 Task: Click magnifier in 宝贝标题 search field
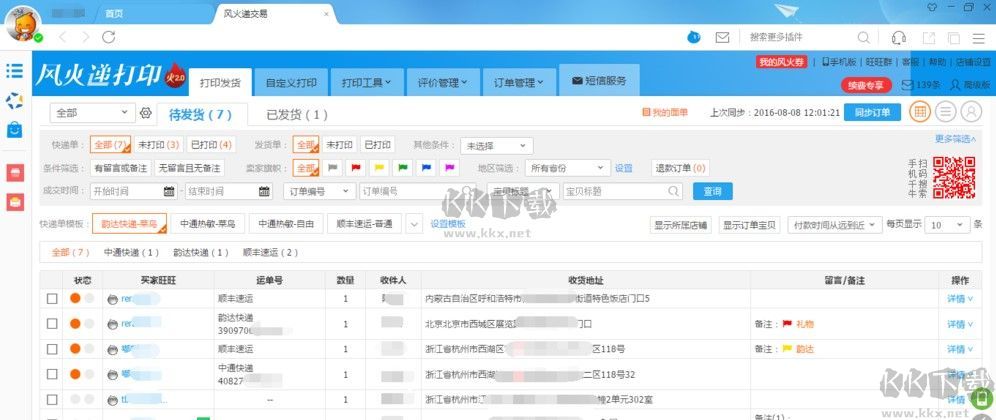pos(673,191)
